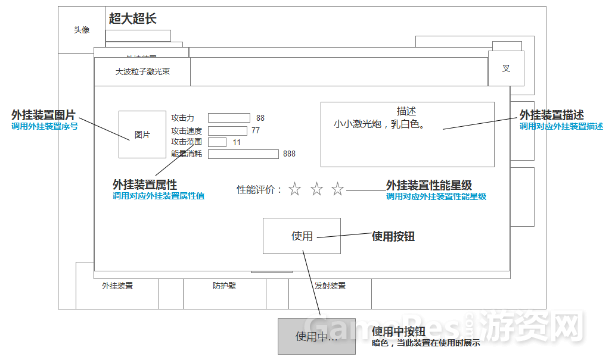
Task: Click the 图片 device image box
Action: (x=142, y=134)
